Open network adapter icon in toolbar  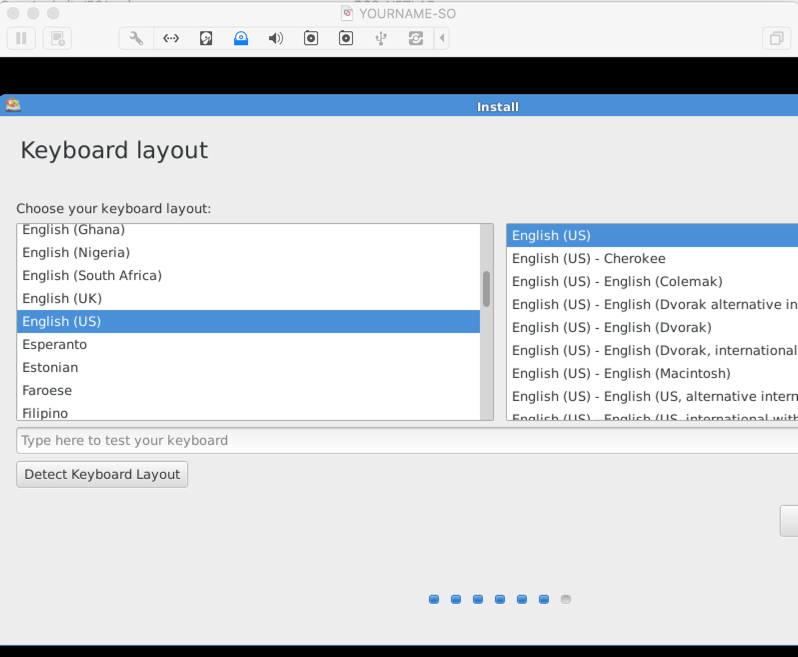pos(171,38)
